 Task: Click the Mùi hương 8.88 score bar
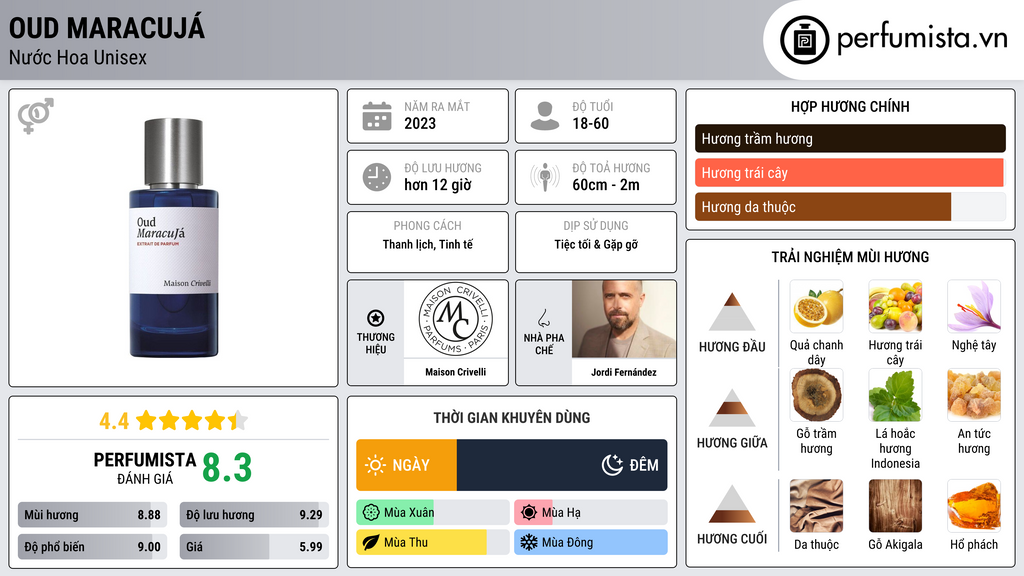click(x=92, y=515)
